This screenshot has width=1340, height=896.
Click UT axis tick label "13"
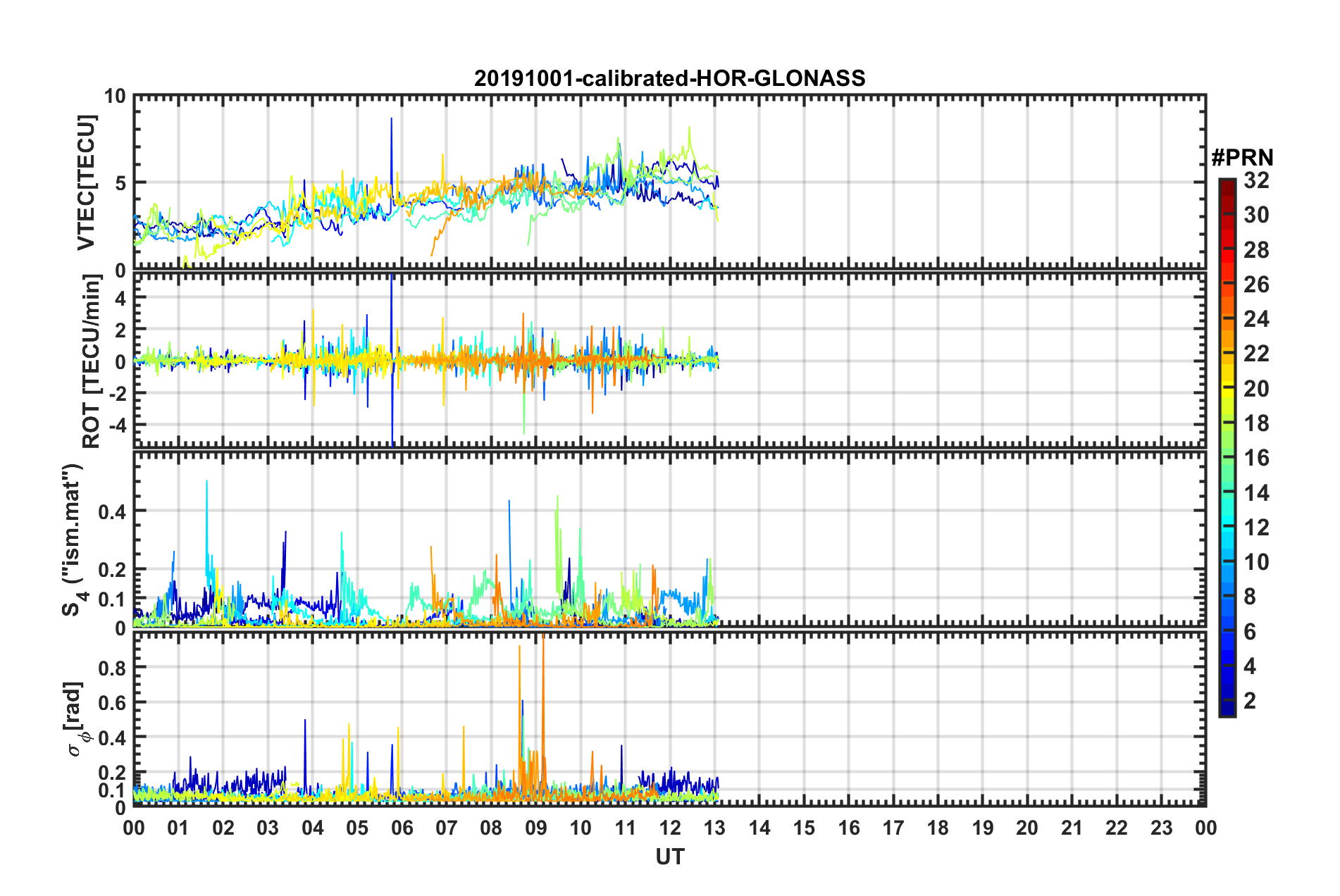click(x=714, y=828)
